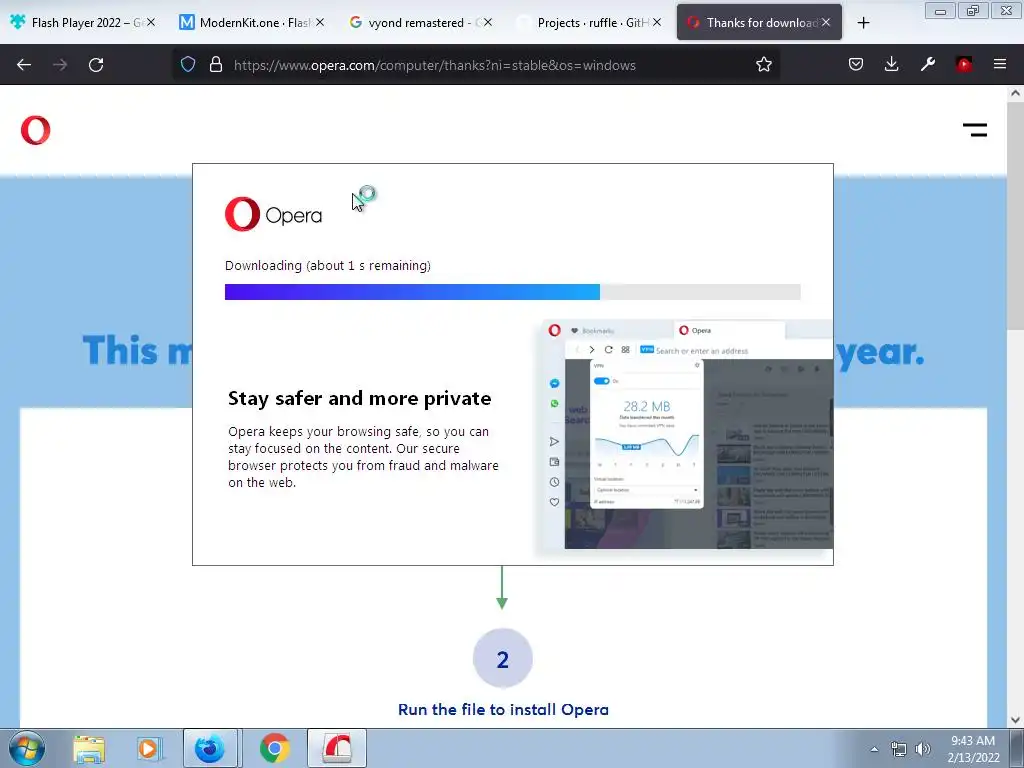1024x768 pixels.
Task: Open Windows Explorer from taskbar
Action: (x=89, y=749)
